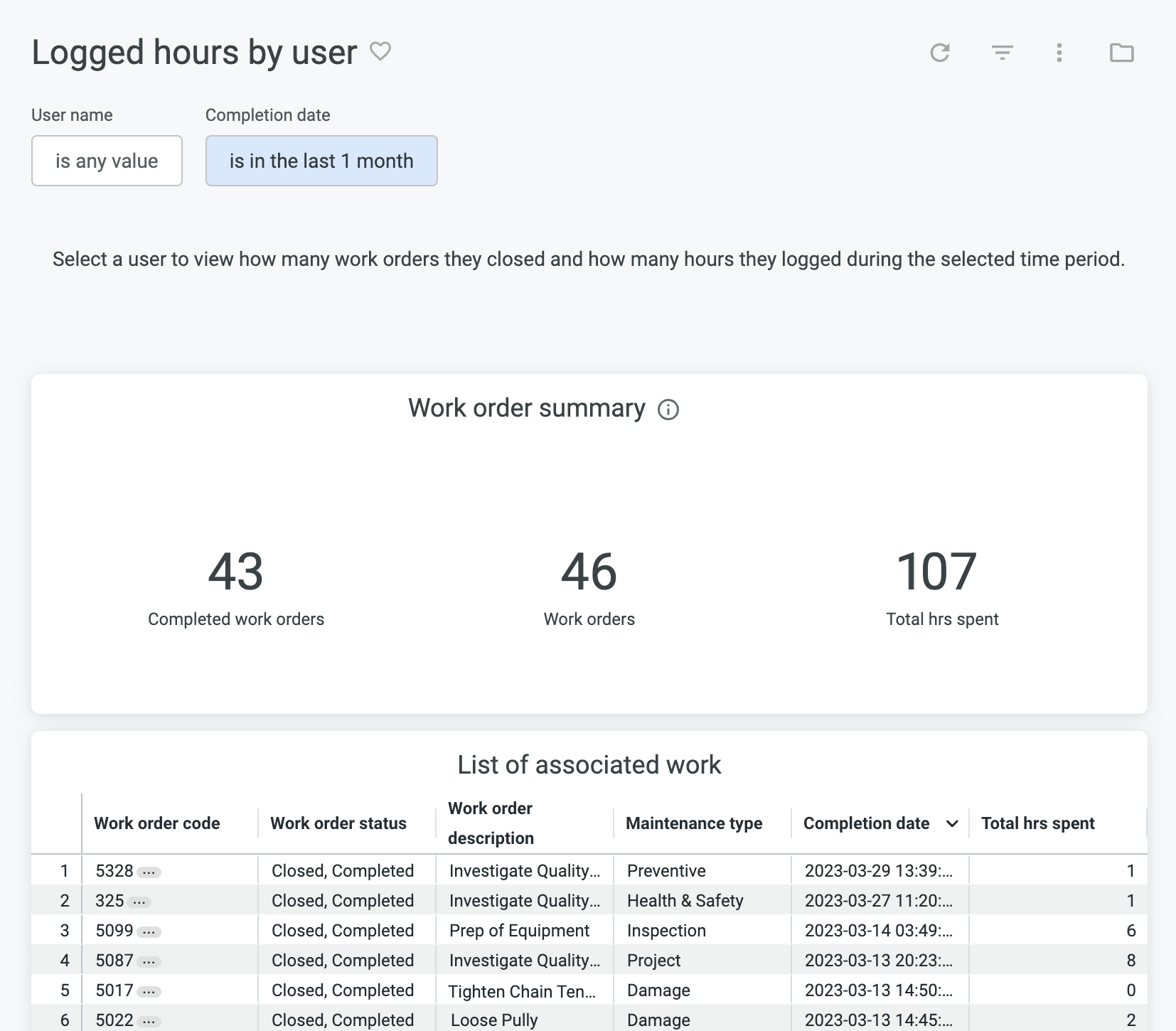Favorite the dashboard with the heart icon
Image resolution: width=1176 pixels, height=1031 pixels.
point(381,51)
